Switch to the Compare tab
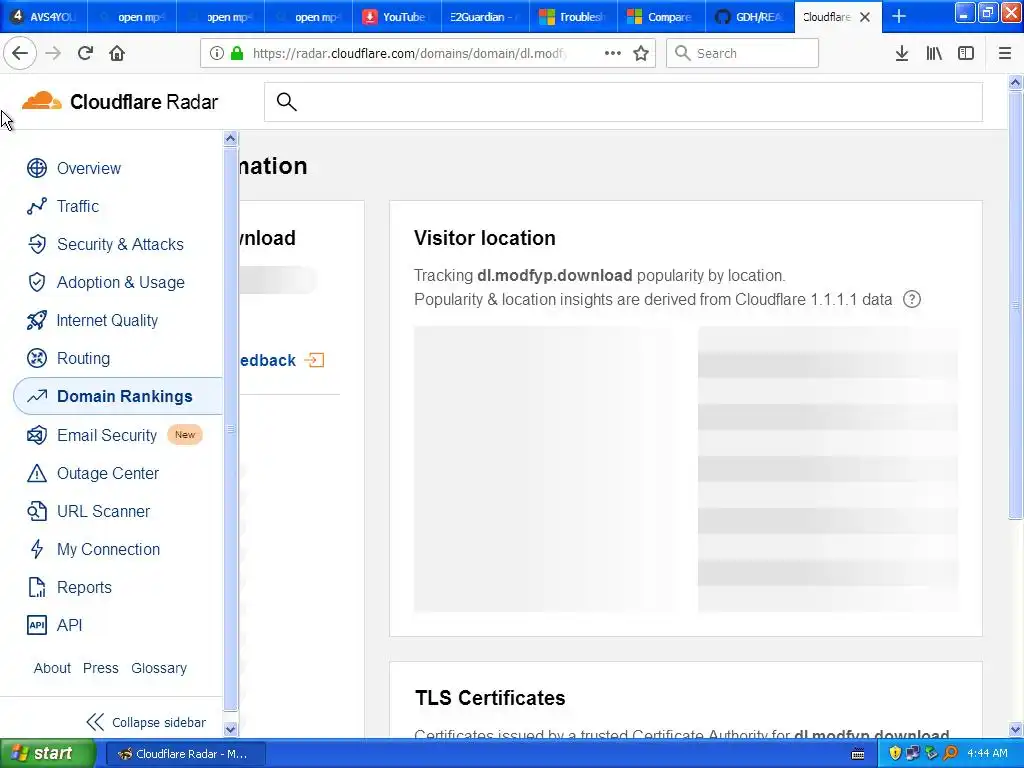1024x768 pixels. tap(661, 17)
